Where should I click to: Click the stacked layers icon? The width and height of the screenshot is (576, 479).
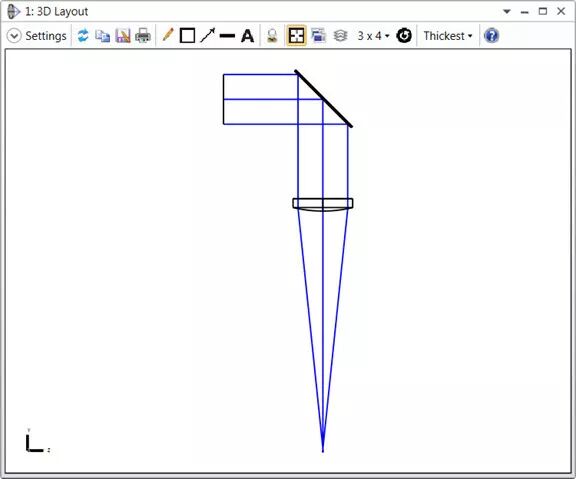[x=340, y=36]
